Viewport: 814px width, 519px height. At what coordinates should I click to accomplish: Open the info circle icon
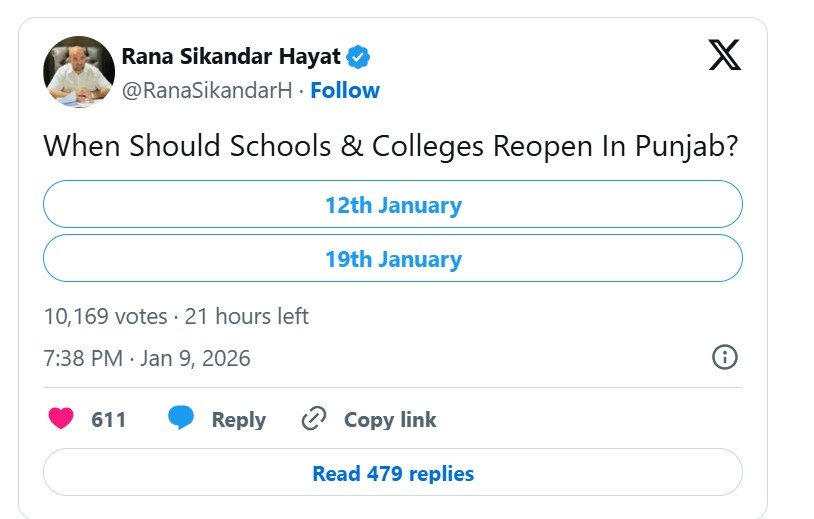coord(724,357)
